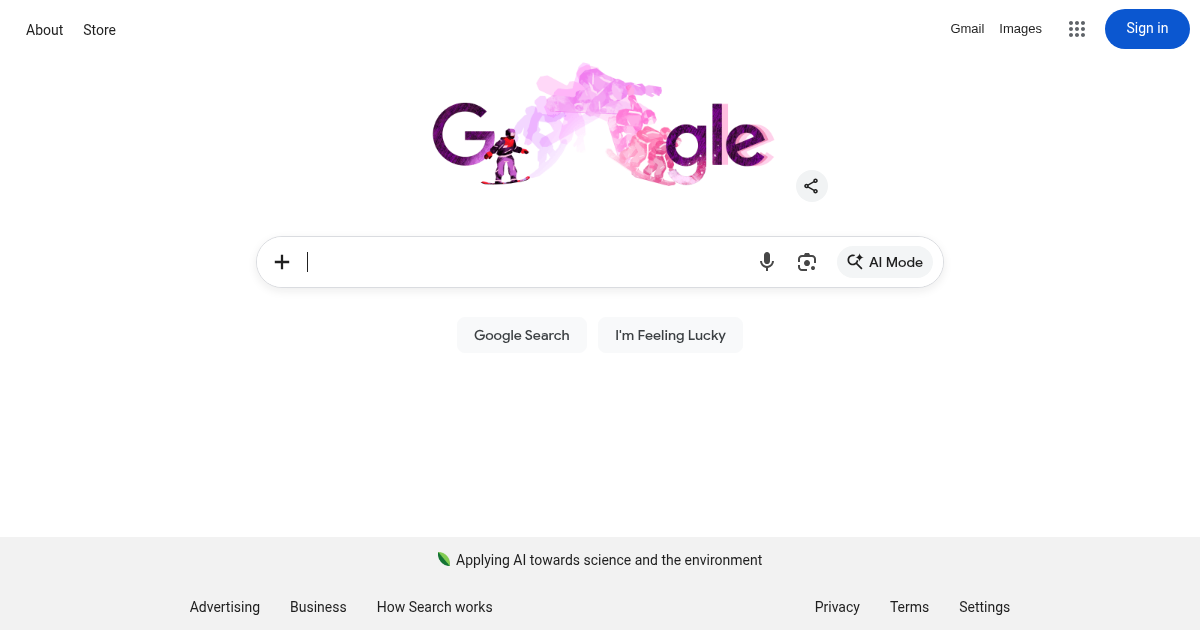Open the Google apps grid icon
This screenshot has height=630, width=1200.
1077,29
